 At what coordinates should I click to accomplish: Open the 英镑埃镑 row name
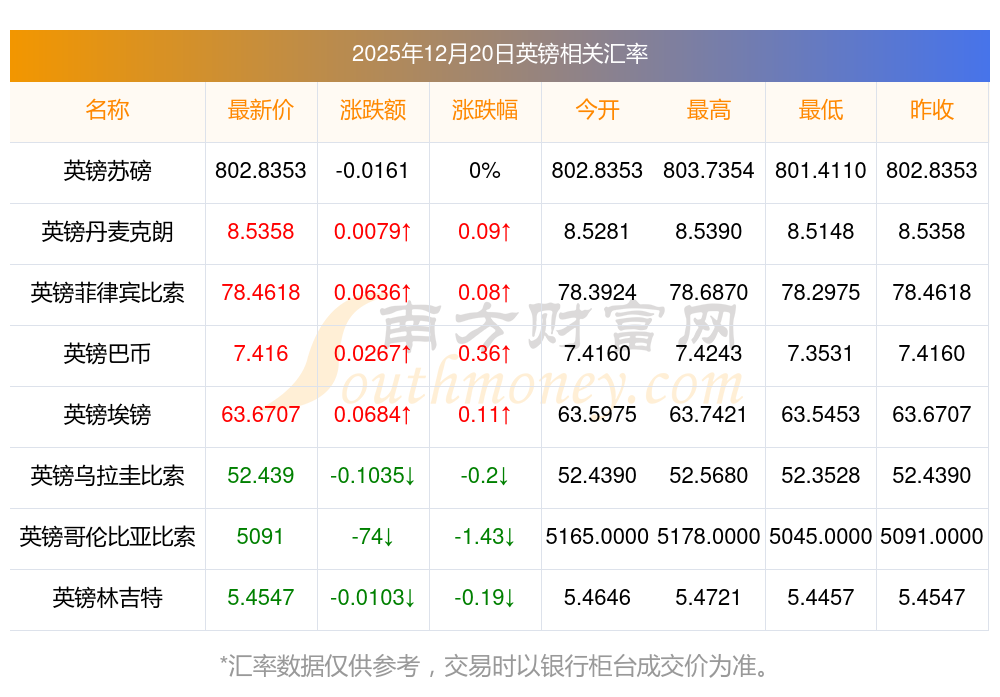click(x=107, y=415)
